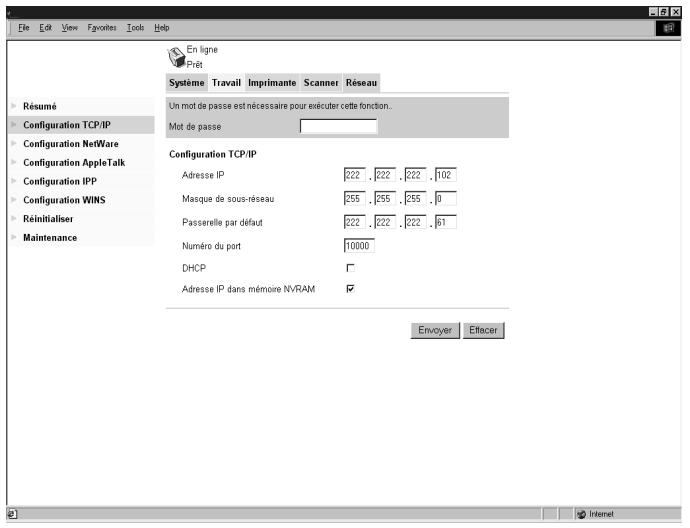This screenshot has height=528, width=690.
Task: Open the Configuration IPP link
Action: (x=60, y=181)
